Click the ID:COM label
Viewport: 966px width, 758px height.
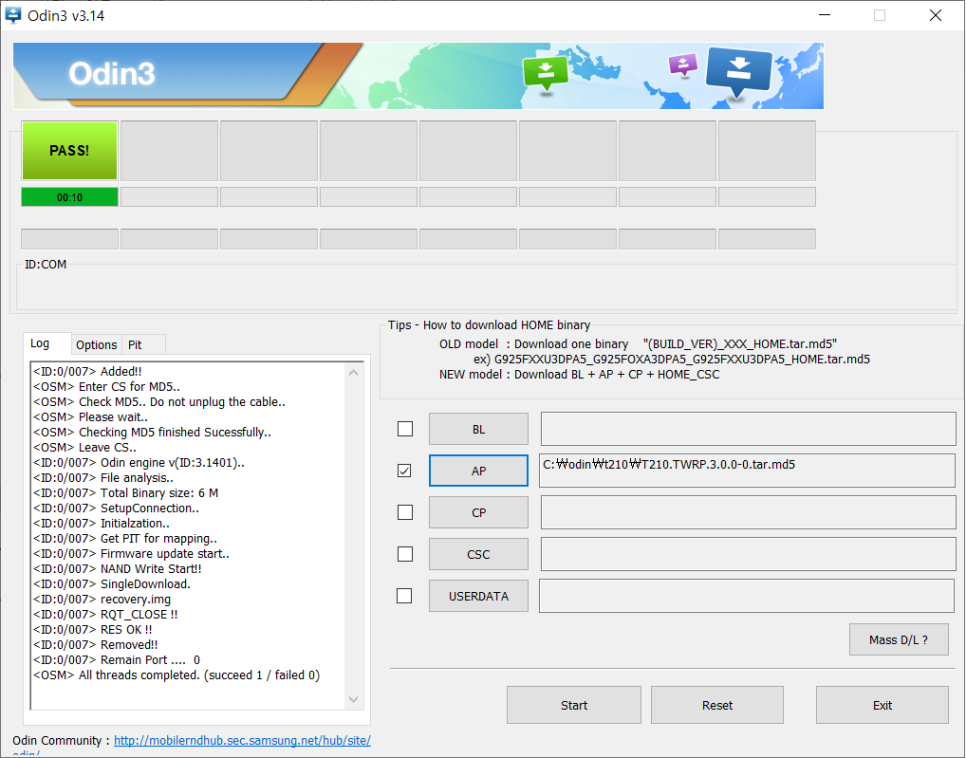(46, 264)
